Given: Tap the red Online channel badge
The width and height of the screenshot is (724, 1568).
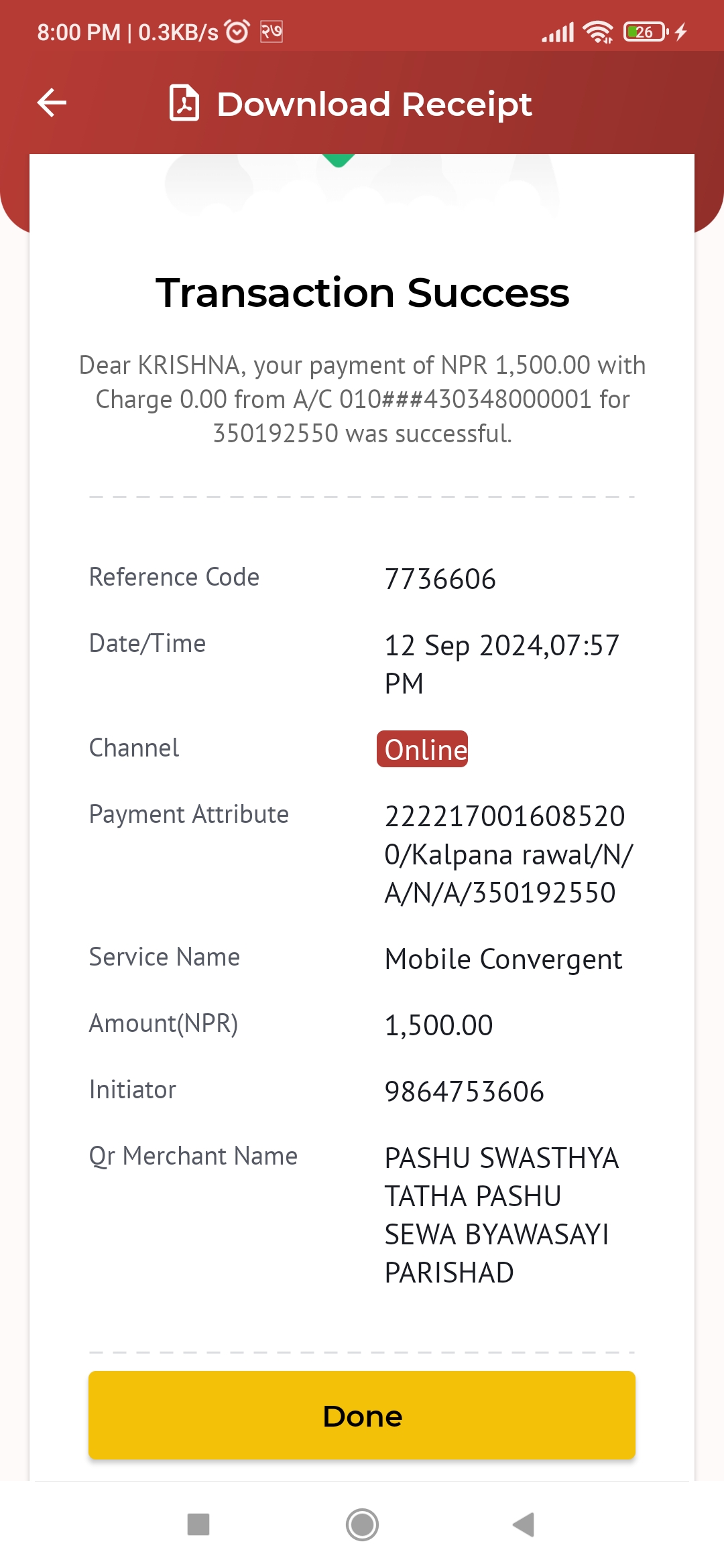Looking at the screenshot, I should 422,749.
